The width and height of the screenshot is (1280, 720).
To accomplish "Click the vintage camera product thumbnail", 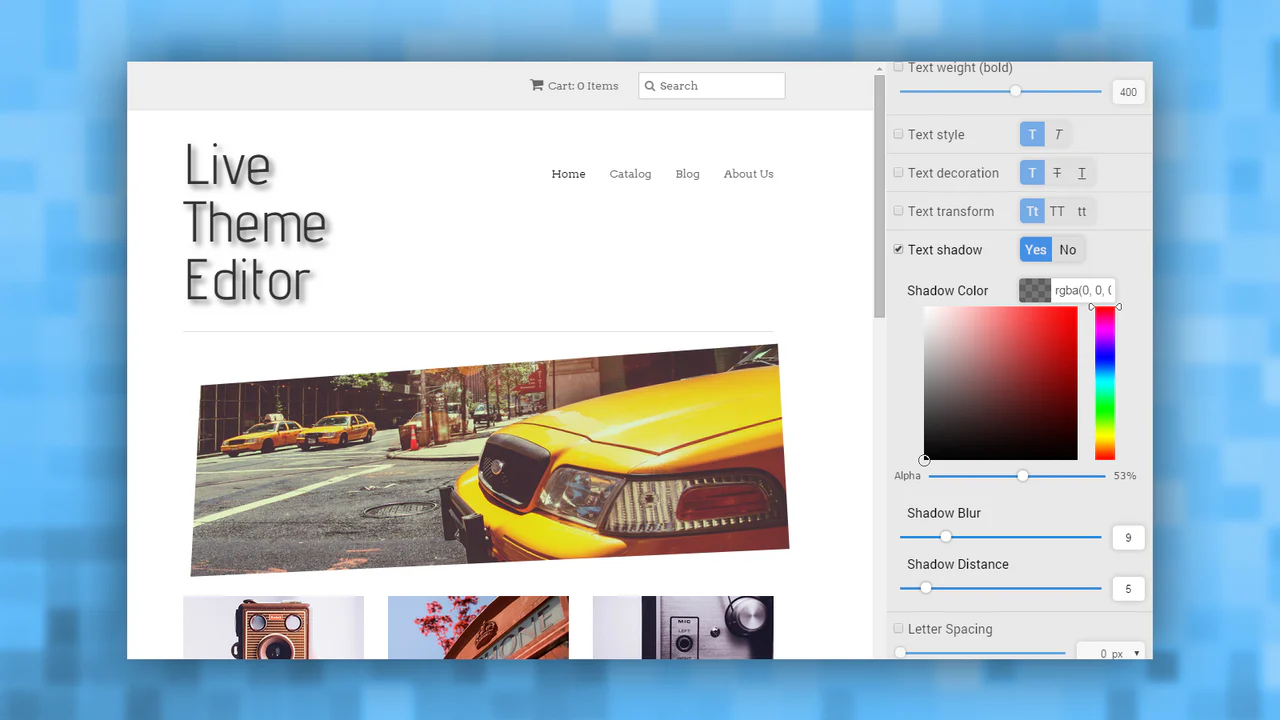I will (273, 627).
